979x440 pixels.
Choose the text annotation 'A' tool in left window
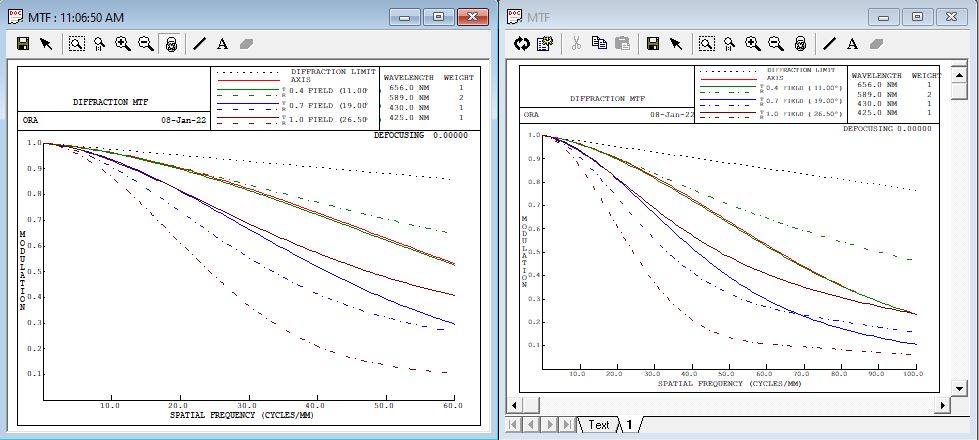pos(222,44)
